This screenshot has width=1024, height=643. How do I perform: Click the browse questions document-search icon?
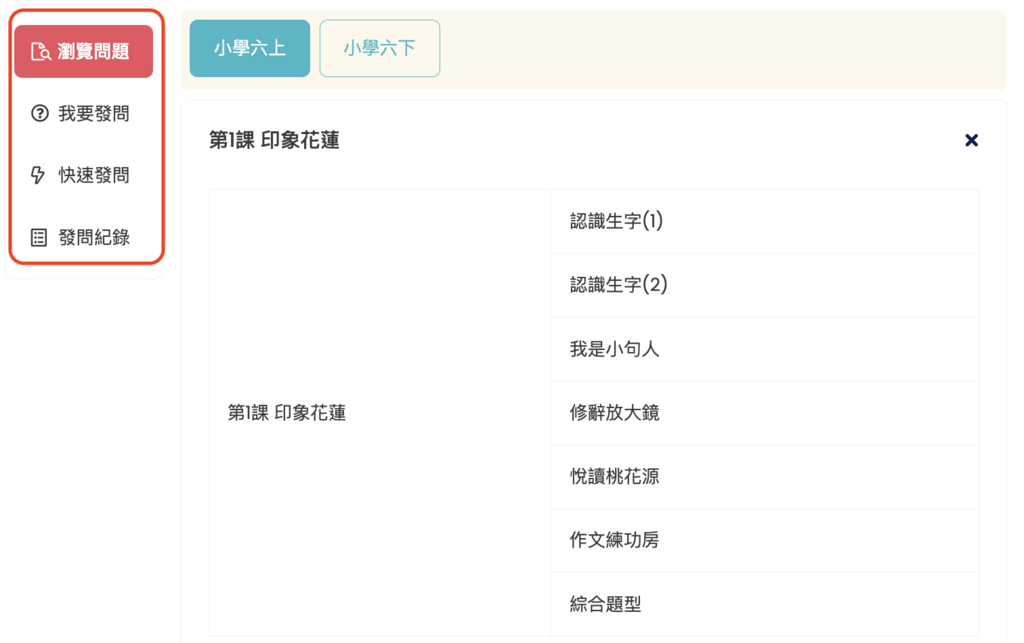click(x=40, y=52)
